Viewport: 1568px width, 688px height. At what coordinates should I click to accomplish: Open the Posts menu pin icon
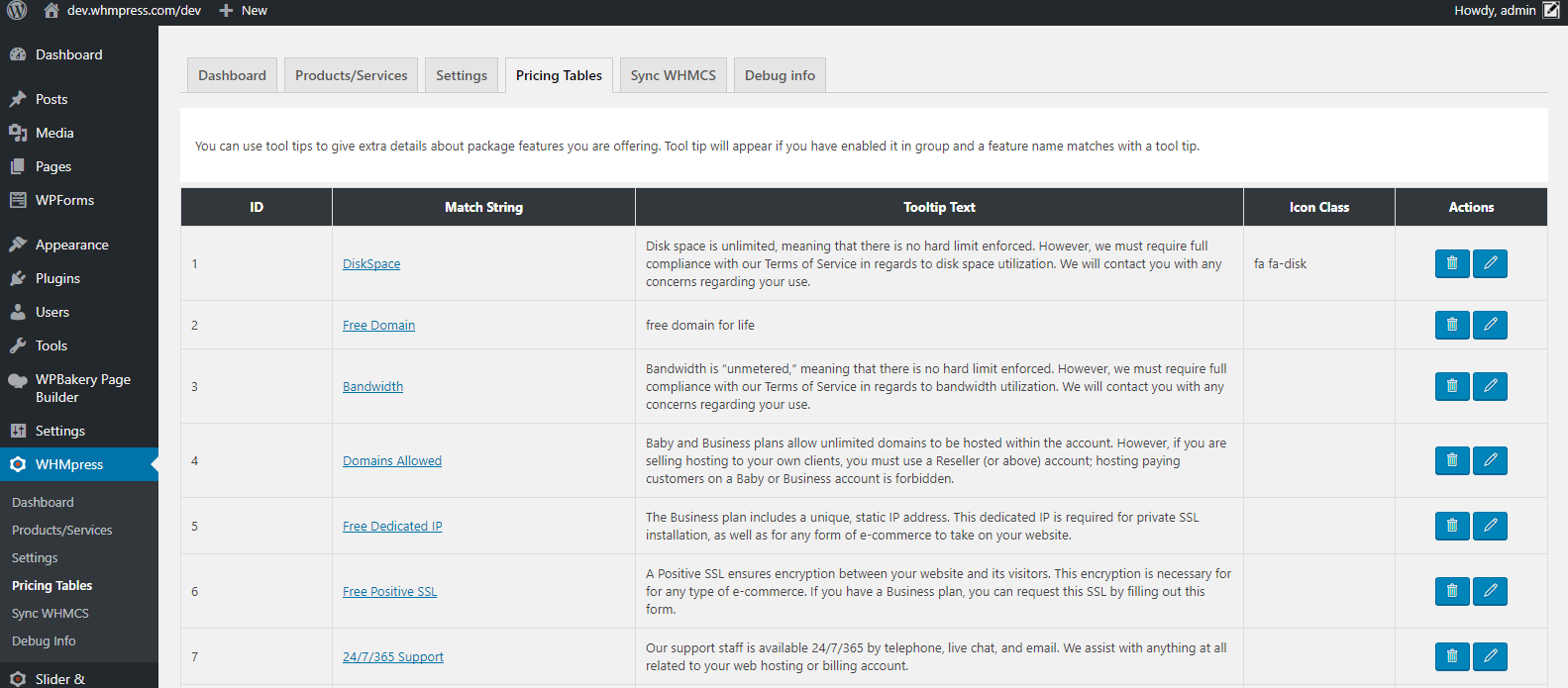tap(18, 99)
